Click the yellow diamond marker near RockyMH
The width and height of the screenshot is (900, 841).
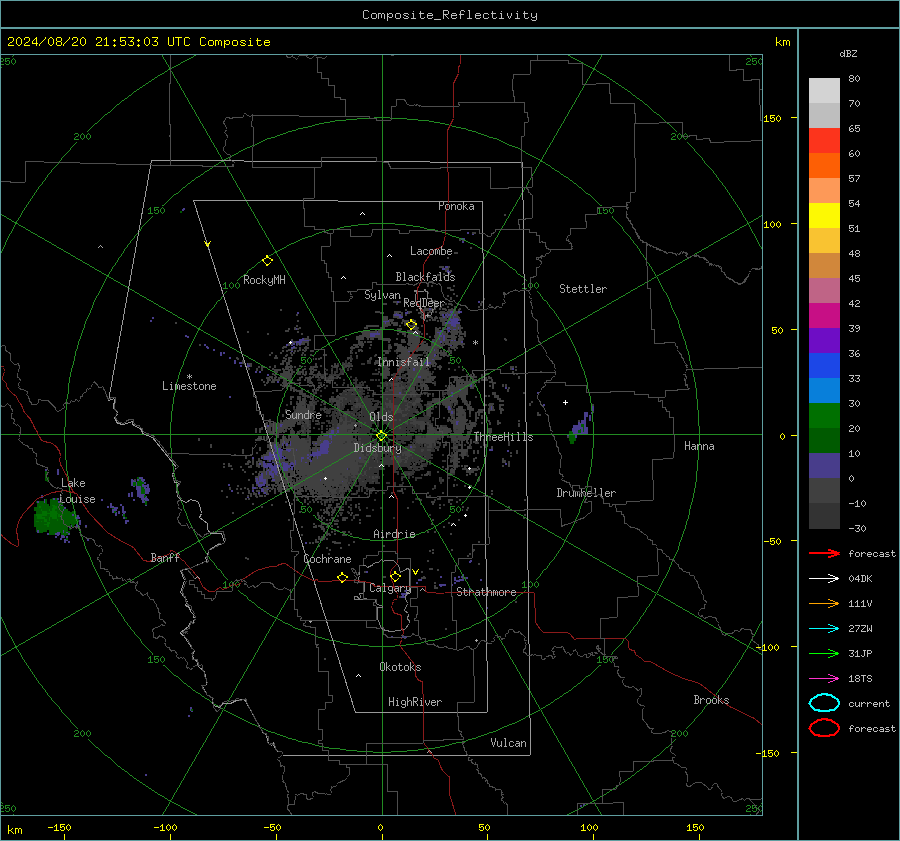pos(267,261)
